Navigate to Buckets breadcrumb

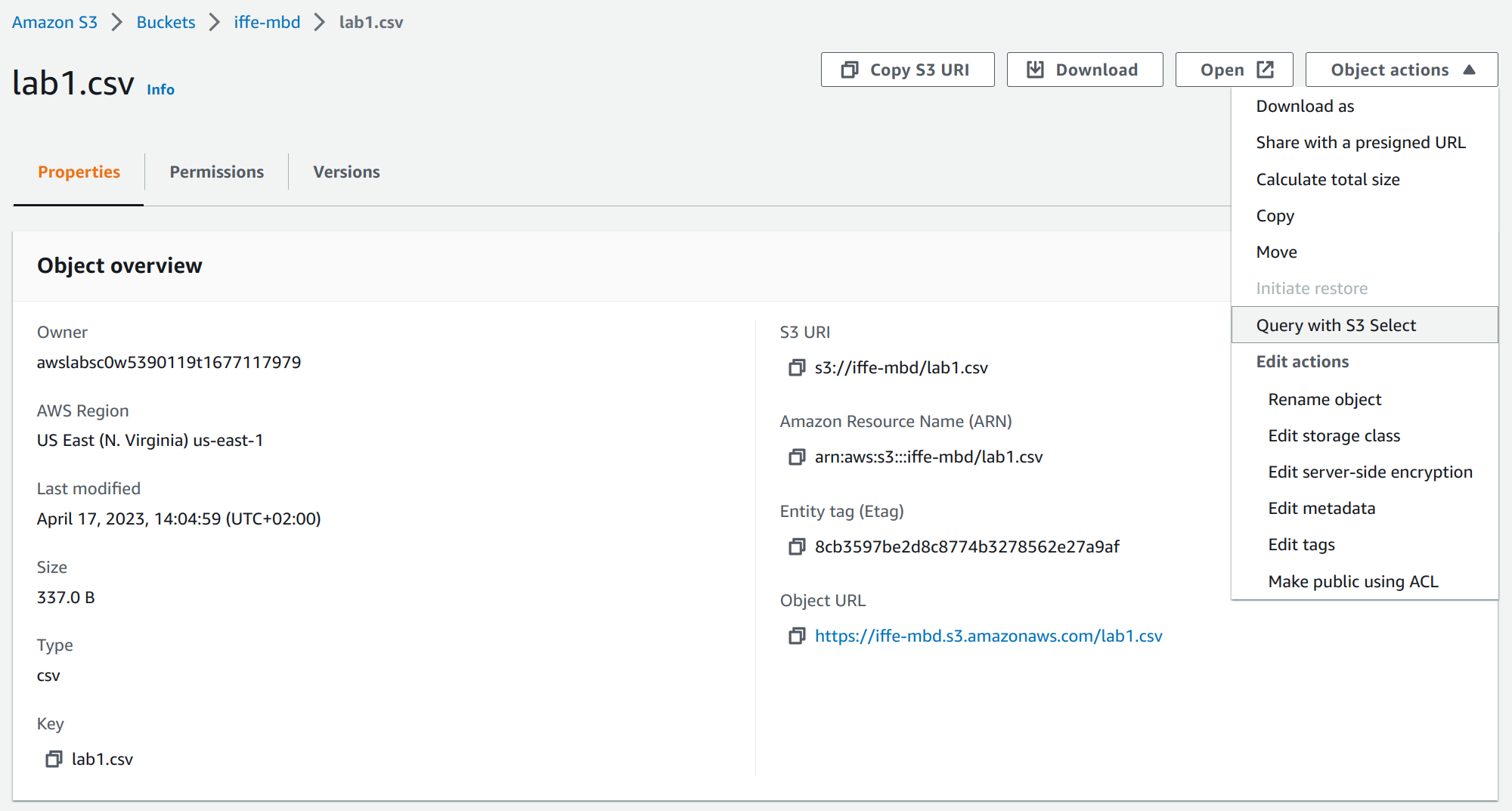pos(166,22)
